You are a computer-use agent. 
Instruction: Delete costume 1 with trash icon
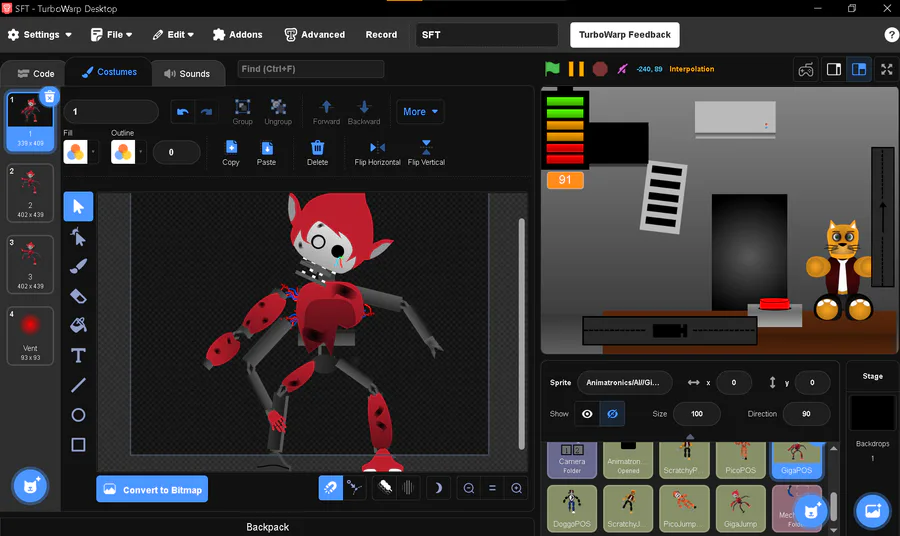coord(50,96)
